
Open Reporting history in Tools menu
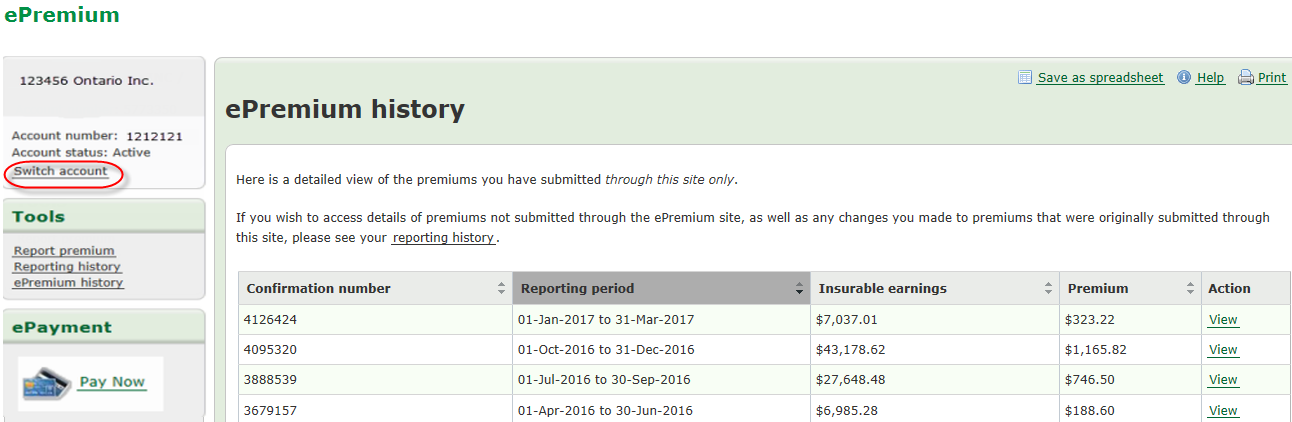[67, 267]
